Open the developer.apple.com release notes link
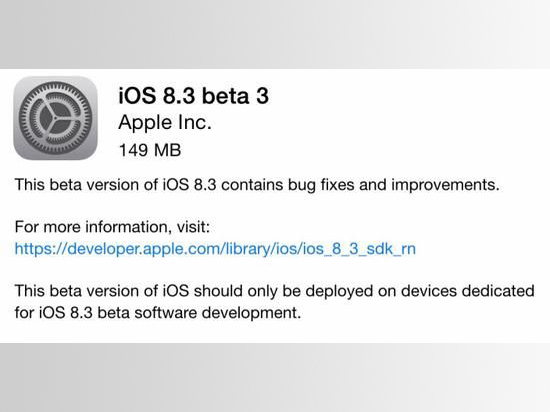The width and height of the screenshot is (550, 412). (215, 249)
